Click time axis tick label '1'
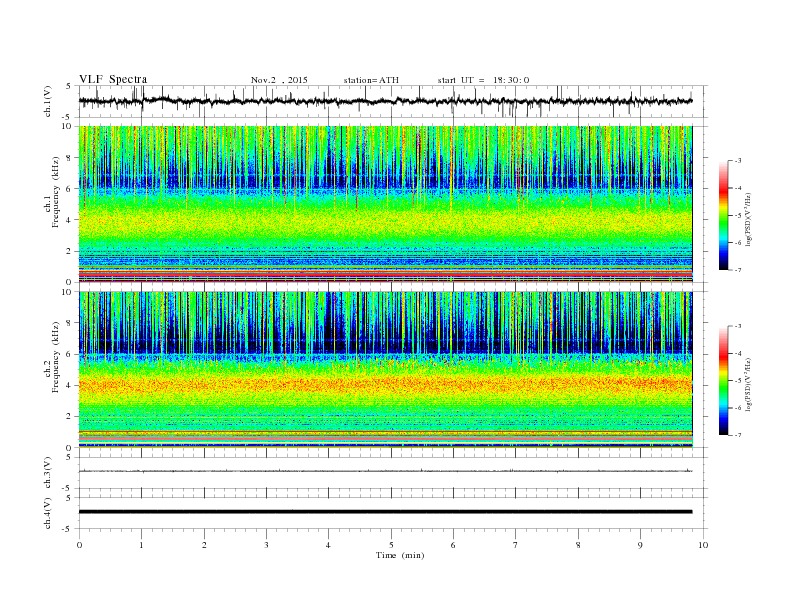 click(141, 545)
